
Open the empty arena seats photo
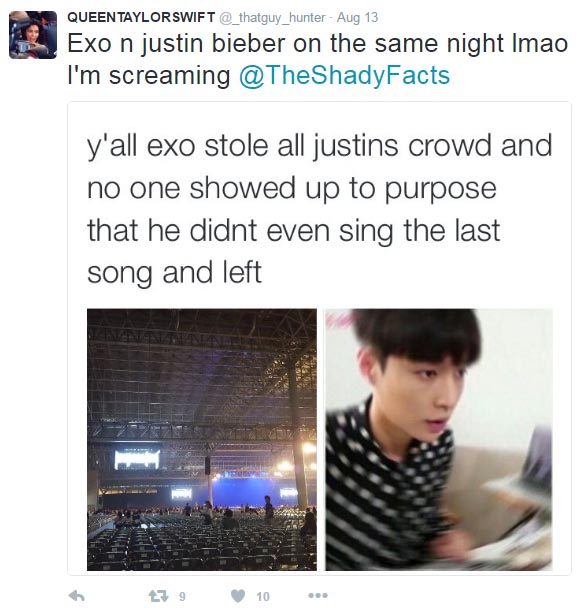point(202,439)
